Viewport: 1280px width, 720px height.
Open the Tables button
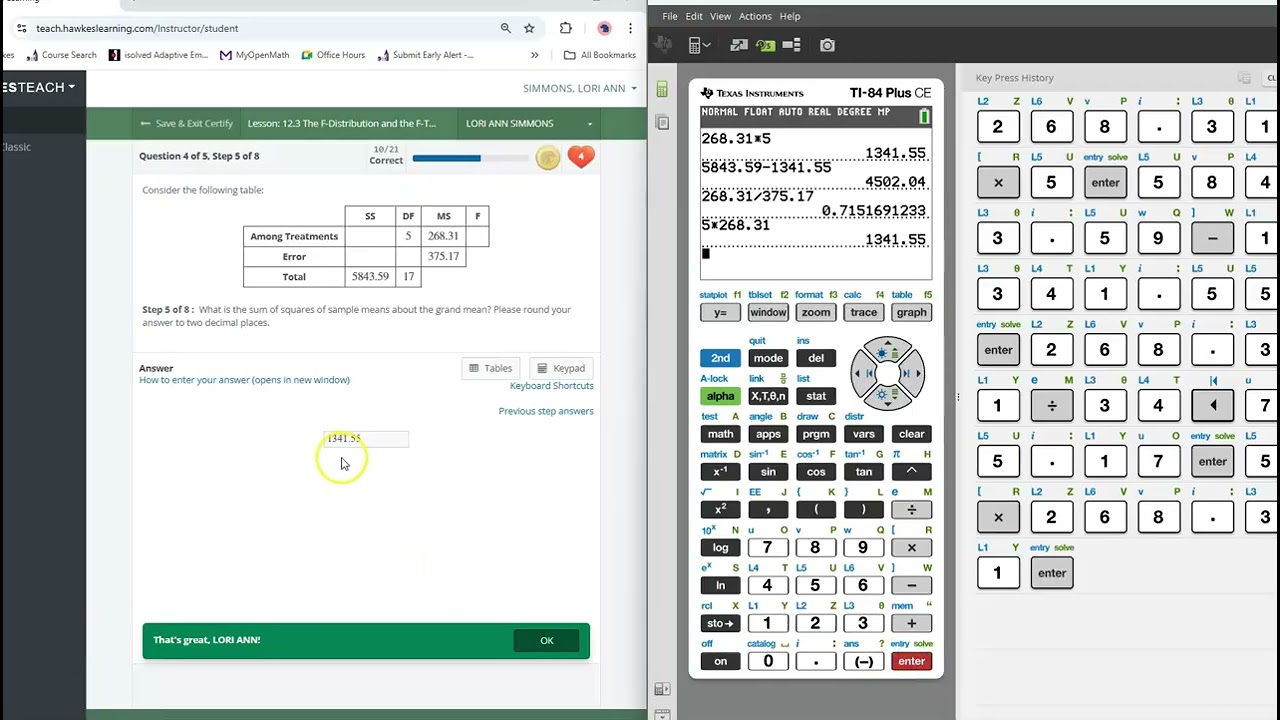tap(491, 368)
